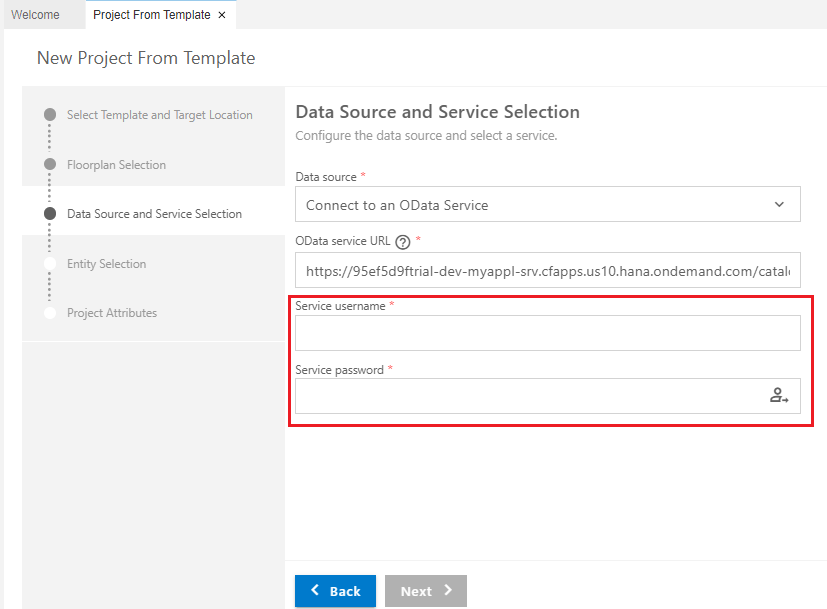
Task: Click the OData service URL text box
Action: pos(547,270)
